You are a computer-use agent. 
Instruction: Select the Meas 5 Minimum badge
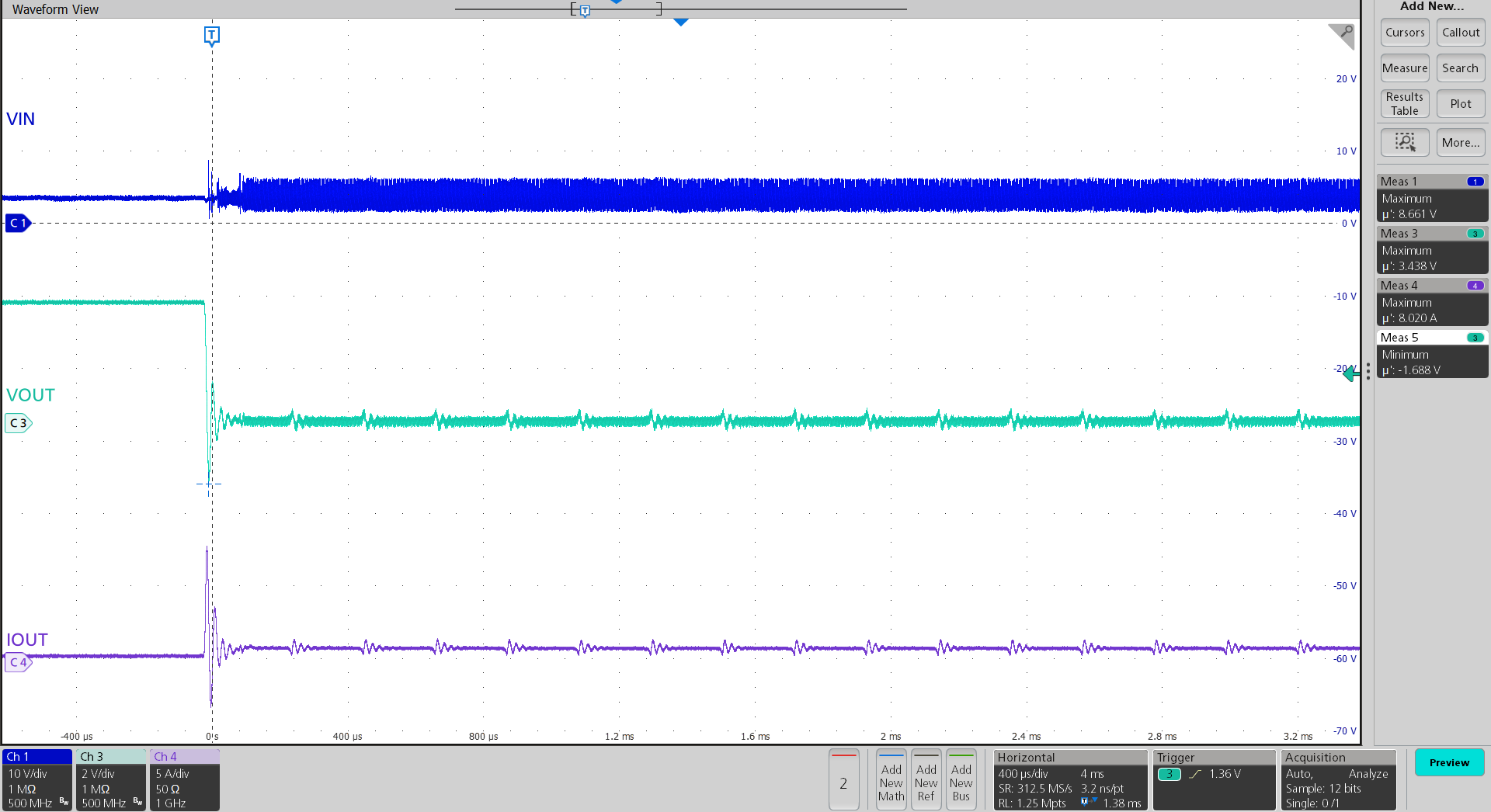pos(1432,354)
